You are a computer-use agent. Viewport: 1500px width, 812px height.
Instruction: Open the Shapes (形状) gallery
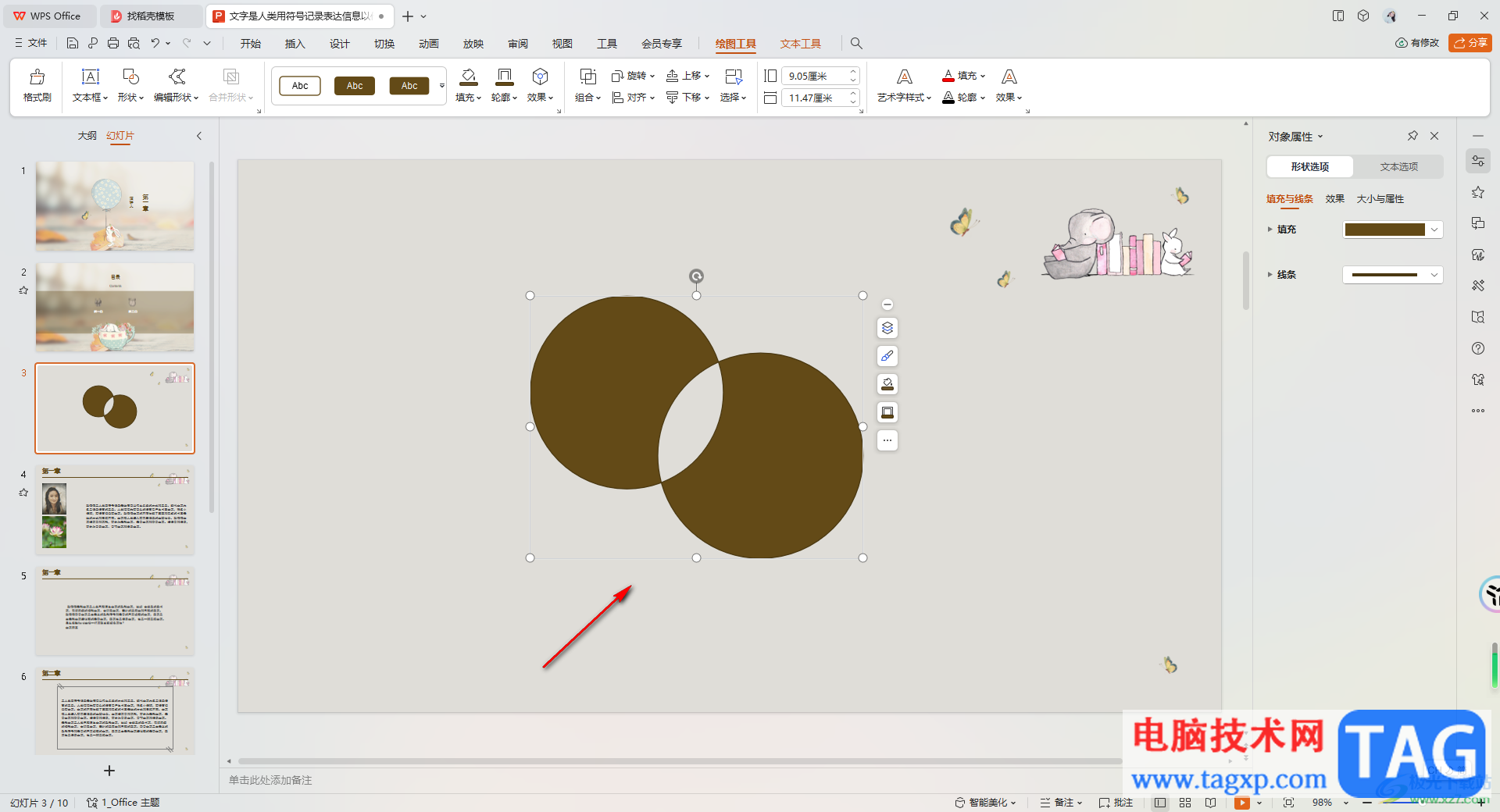pyautogui.click(x=130, y=77)
